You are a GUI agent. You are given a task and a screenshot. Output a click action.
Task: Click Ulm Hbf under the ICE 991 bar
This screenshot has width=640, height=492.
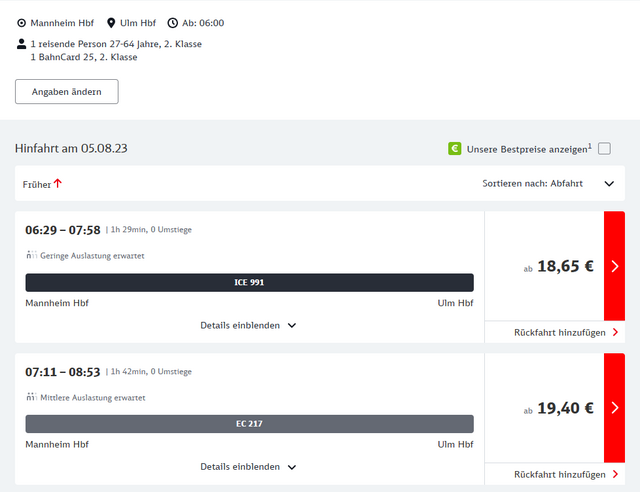pos(455,303)
